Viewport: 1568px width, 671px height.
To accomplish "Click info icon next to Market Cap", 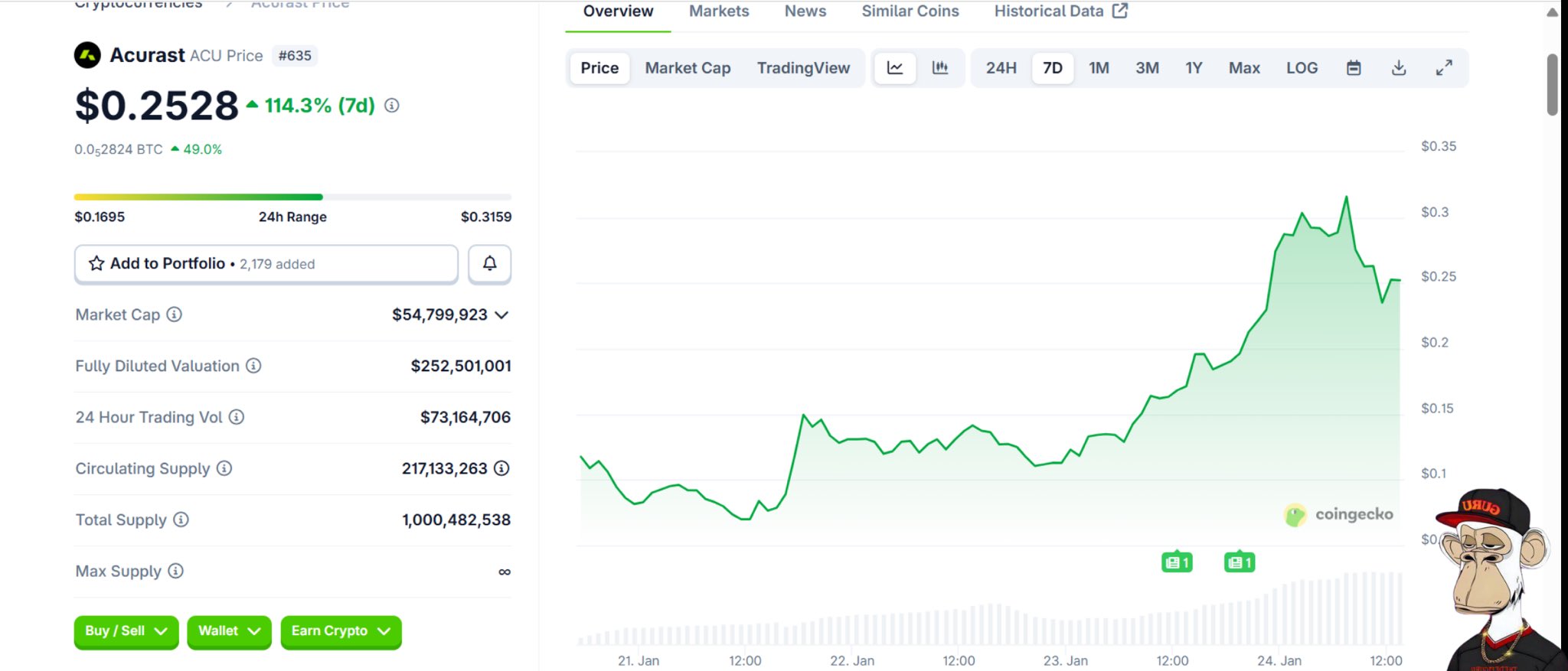I will pyautogui.click(x=175, y=314).
